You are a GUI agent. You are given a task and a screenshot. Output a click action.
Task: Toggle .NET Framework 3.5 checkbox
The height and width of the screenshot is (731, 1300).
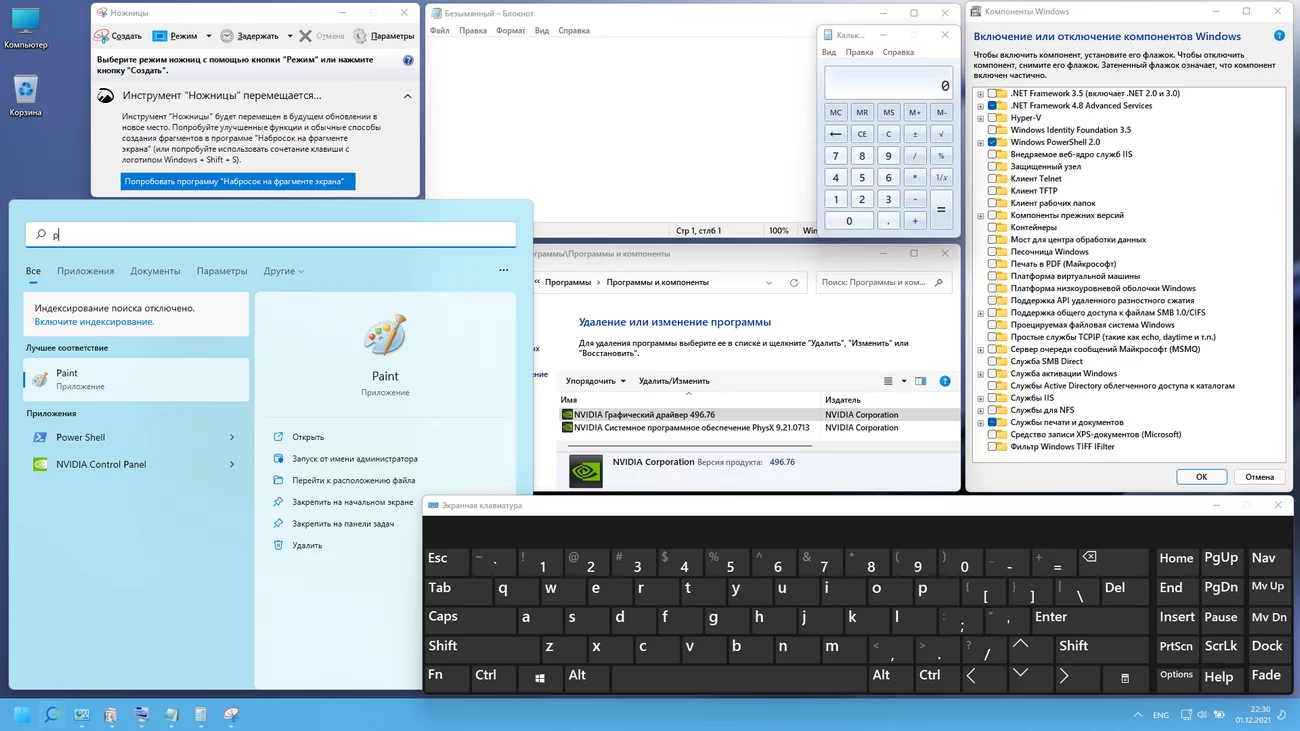tap(992, 94)
